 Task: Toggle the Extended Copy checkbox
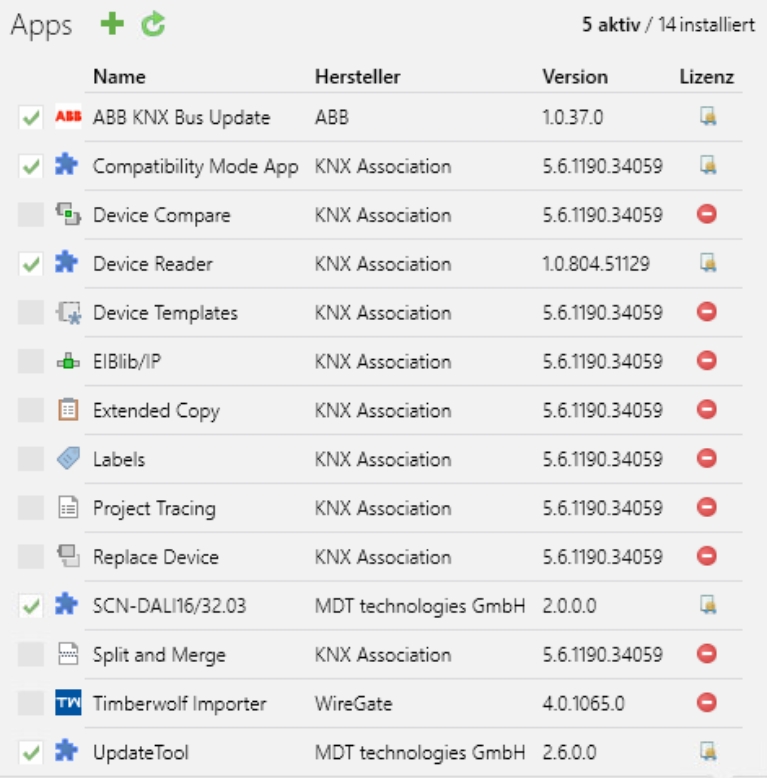pos(31,410)
